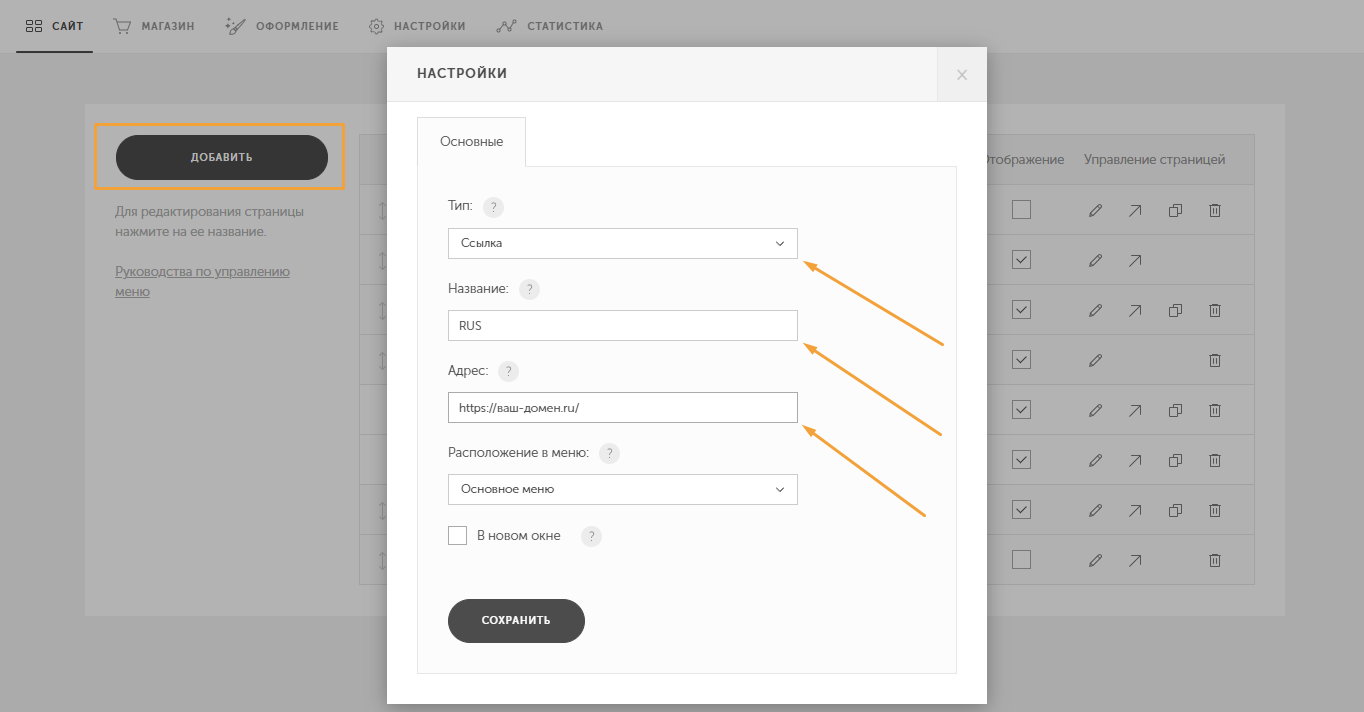
Task: Click help icon beside Расположение в меню
Action: 609,453
